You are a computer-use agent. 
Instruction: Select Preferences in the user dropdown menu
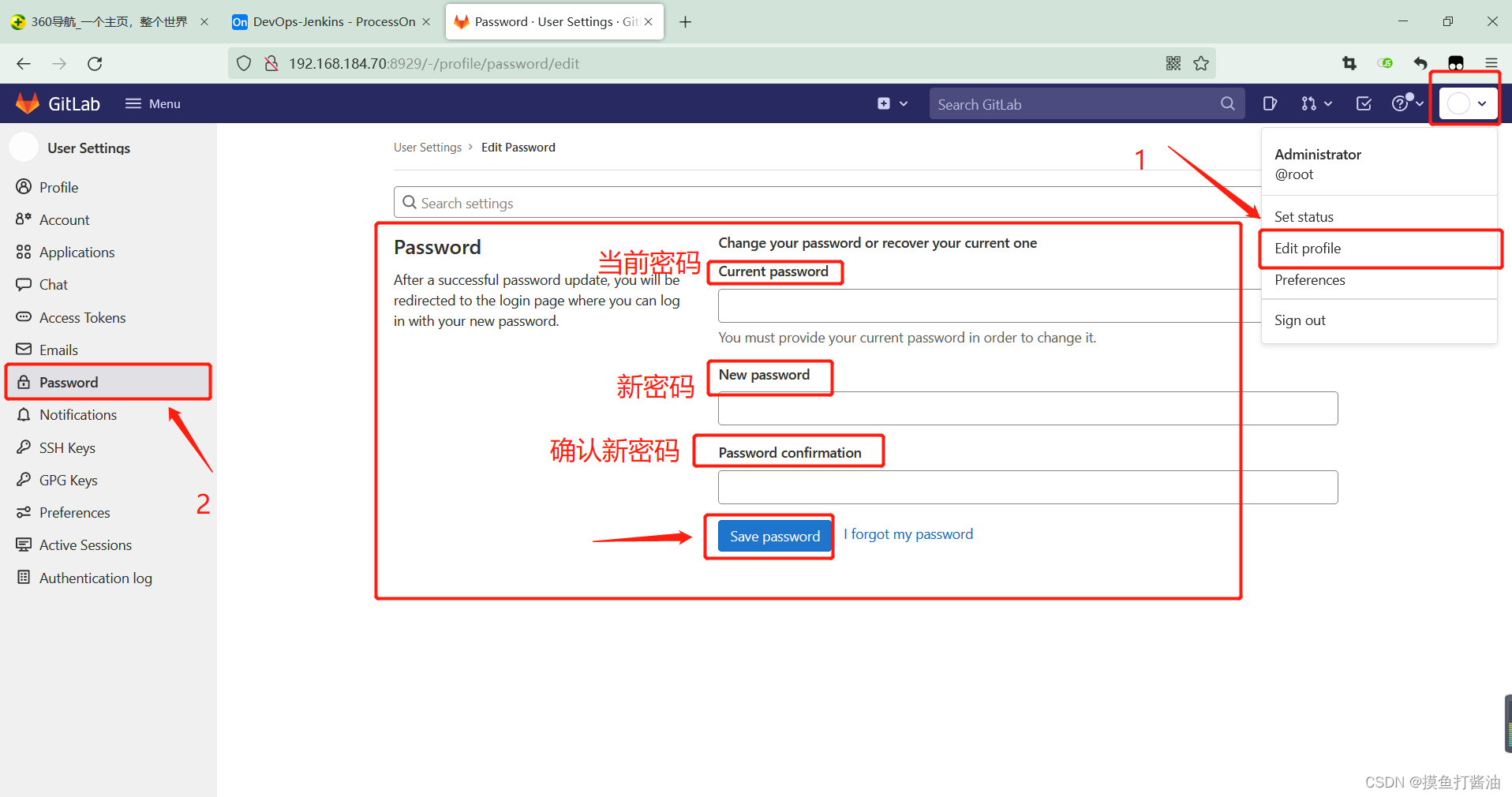pyautogui.click(x=1379, y=280)
